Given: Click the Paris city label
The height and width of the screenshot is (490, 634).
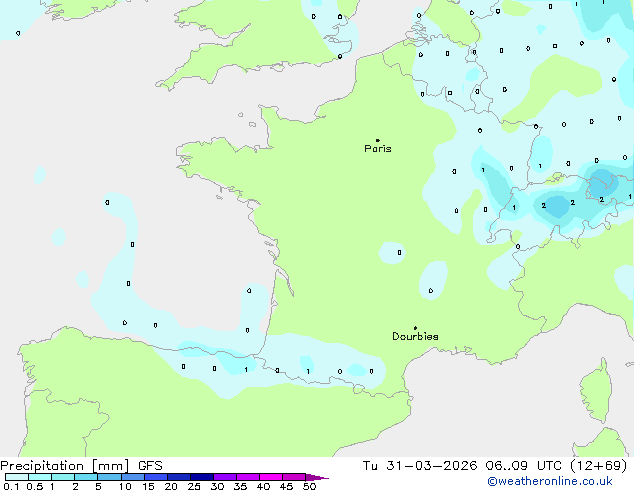Looking at the screenshot, I should coord(378,149).
